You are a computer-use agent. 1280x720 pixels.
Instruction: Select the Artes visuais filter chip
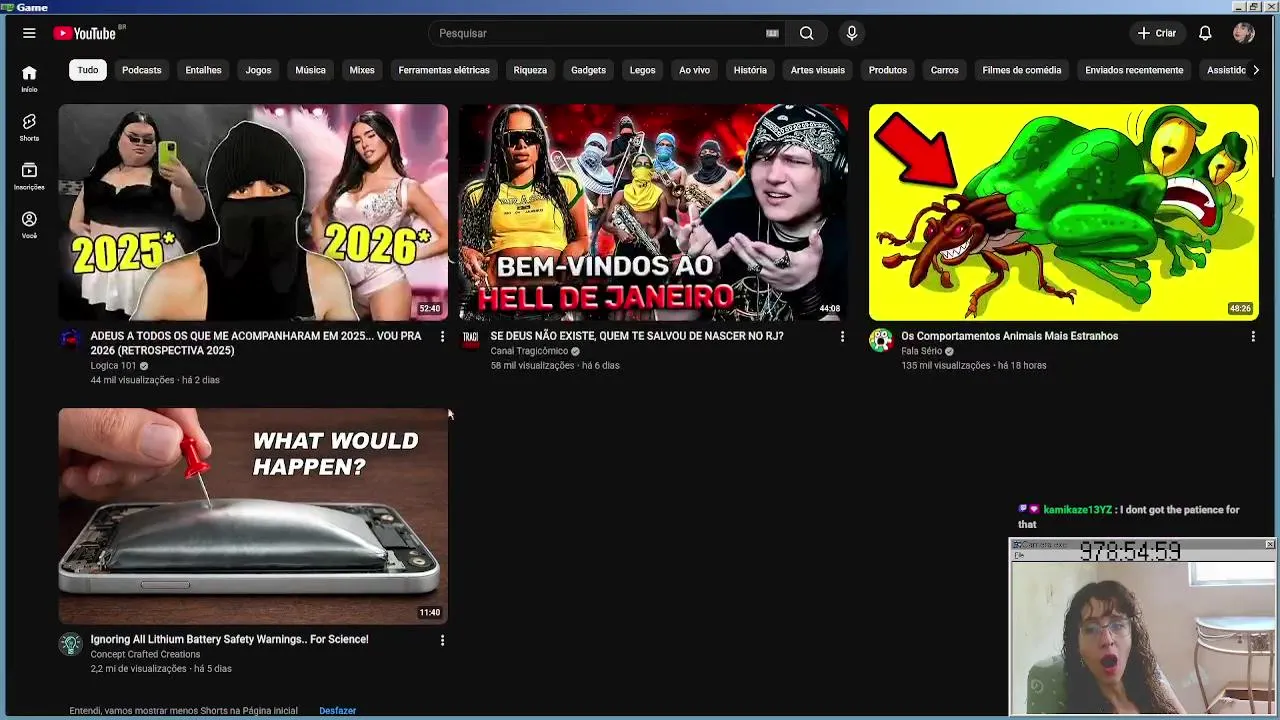(818, 70)
